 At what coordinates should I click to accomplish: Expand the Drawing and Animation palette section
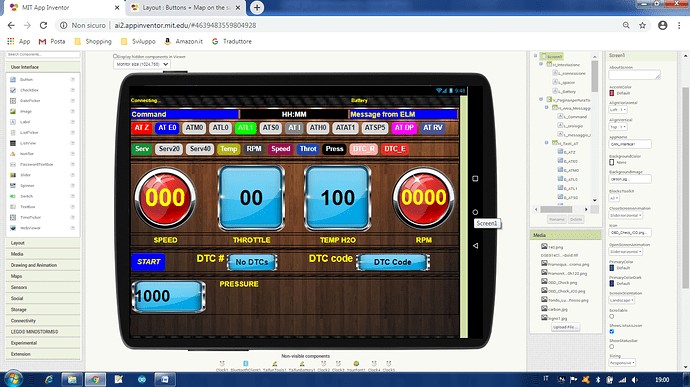coord(43,265)
